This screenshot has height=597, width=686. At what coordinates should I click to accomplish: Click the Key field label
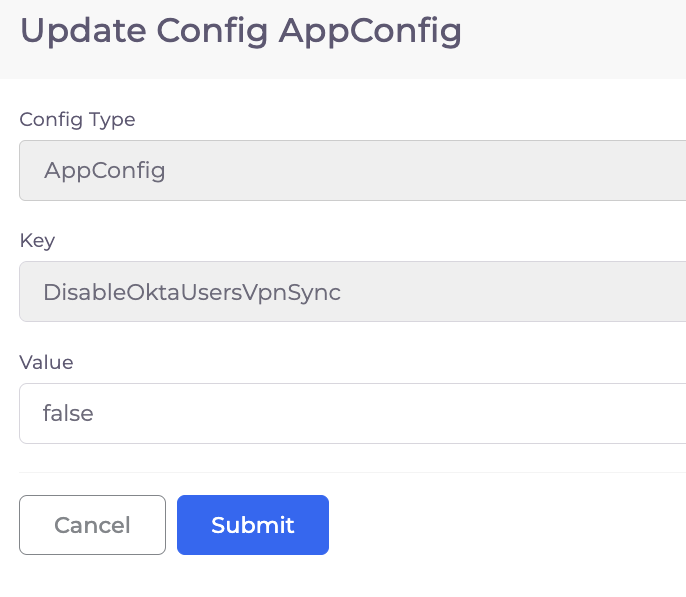coord(37,241)
